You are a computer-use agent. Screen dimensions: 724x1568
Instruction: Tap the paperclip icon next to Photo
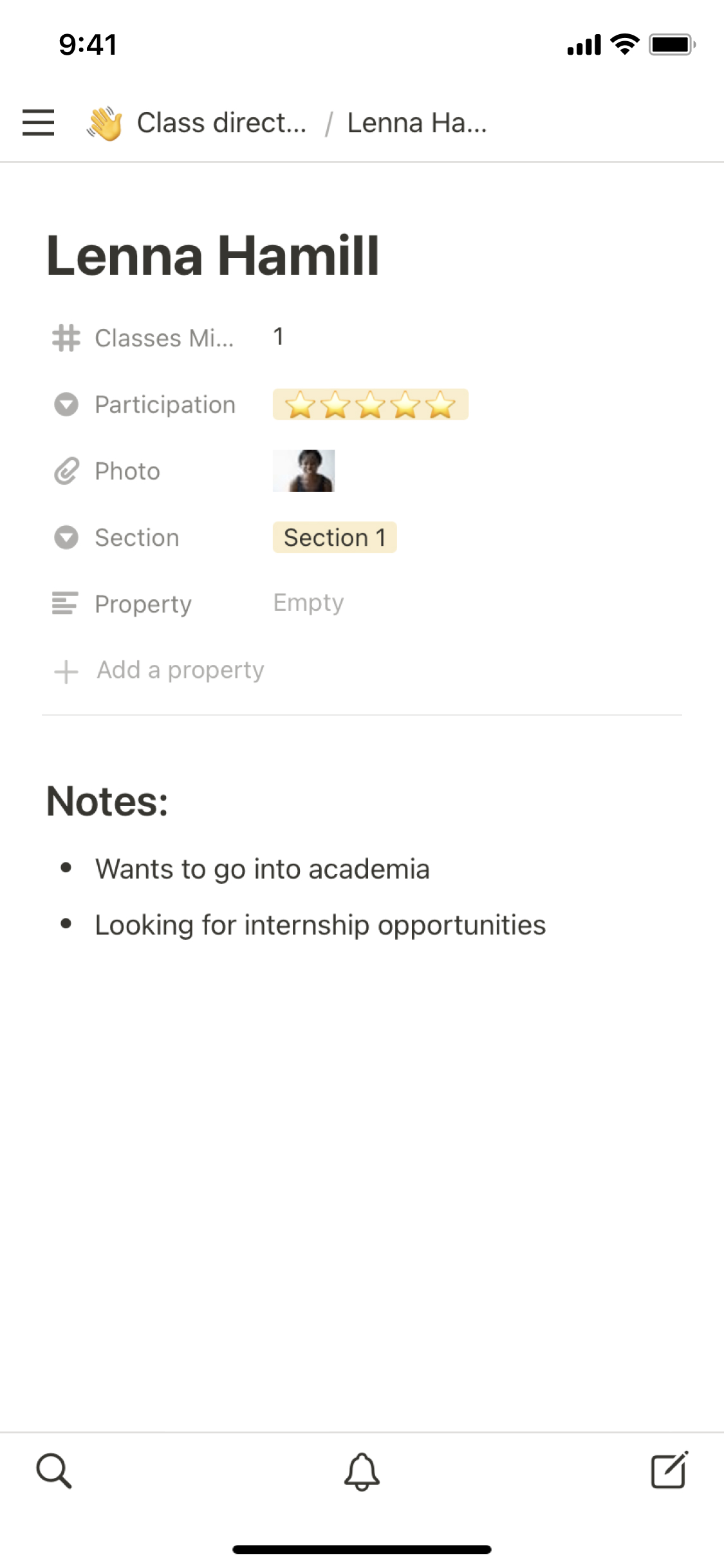click(x=66, y=471)
